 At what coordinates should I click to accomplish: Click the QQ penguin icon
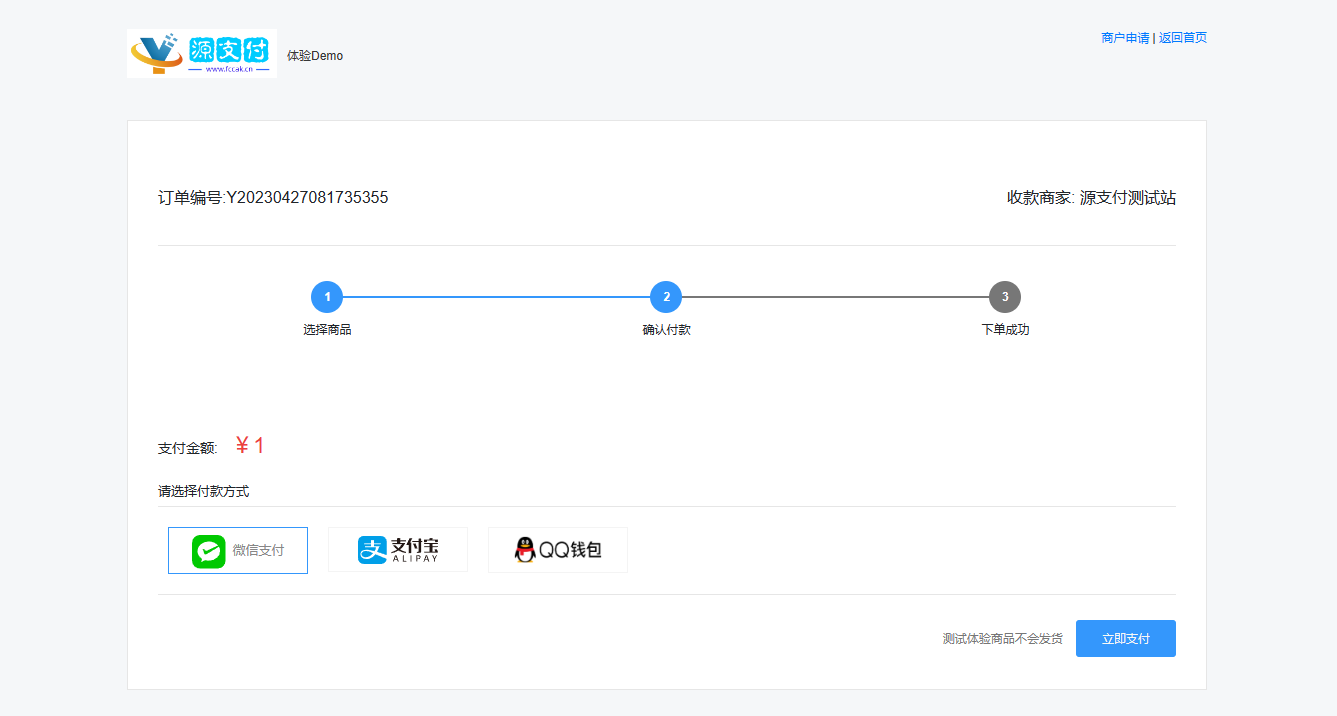click(x=525, y=550)
